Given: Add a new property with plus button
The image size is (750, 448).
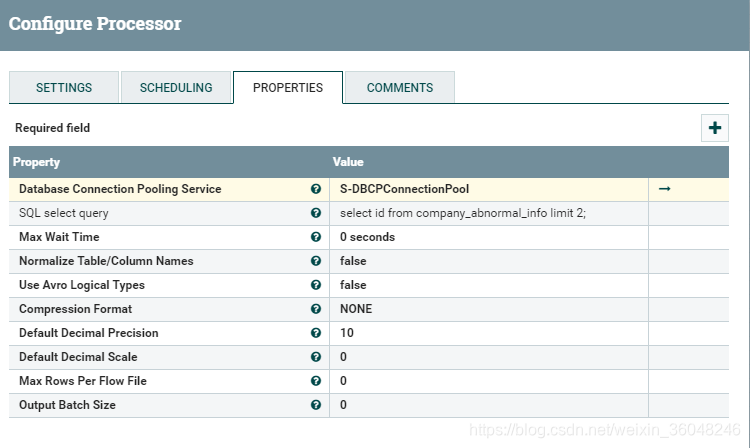Looking at the screenshot, I should point(715,128).
